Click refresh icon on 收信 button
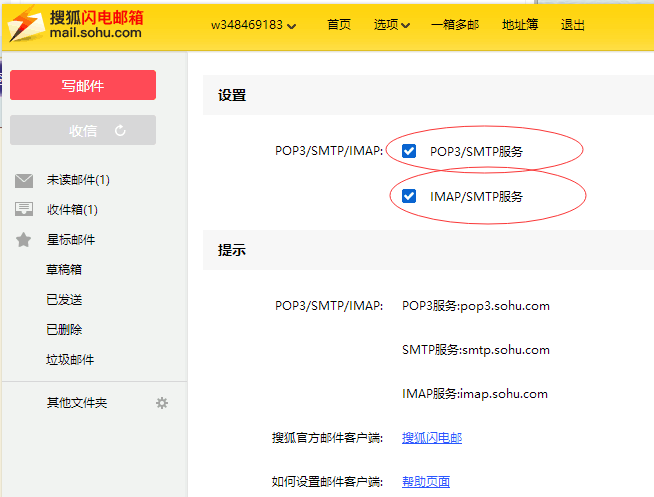The image size is (654, 497). tap(121, 130)
